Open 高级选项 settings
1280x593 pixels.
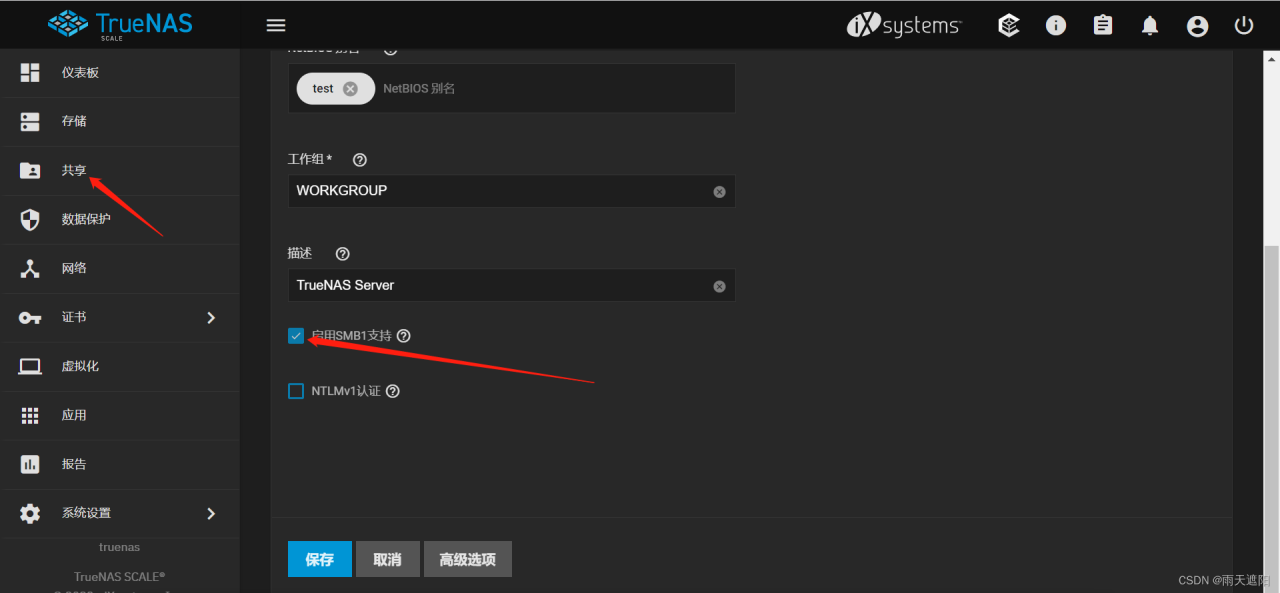(467, 559)
